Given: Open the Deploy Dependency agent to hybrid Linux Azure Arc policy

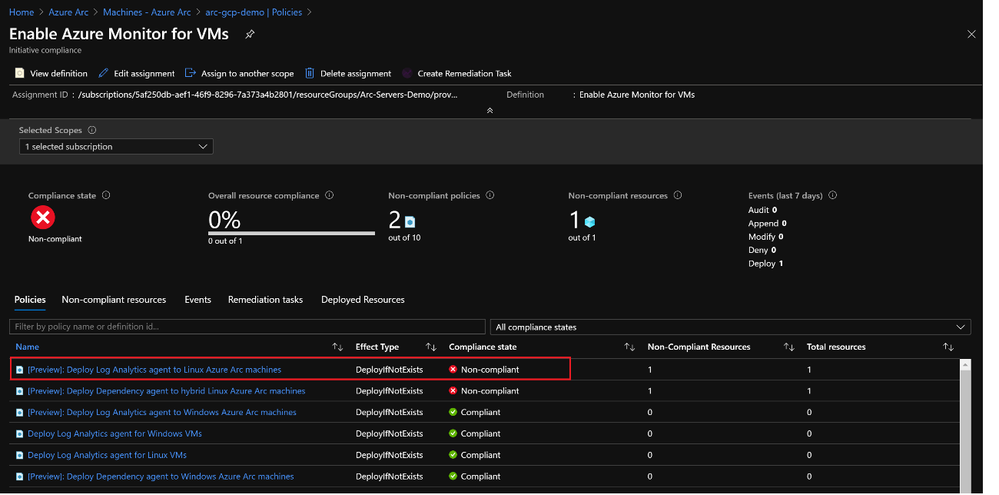Looking at the screenshot, I should click(166, 391).
